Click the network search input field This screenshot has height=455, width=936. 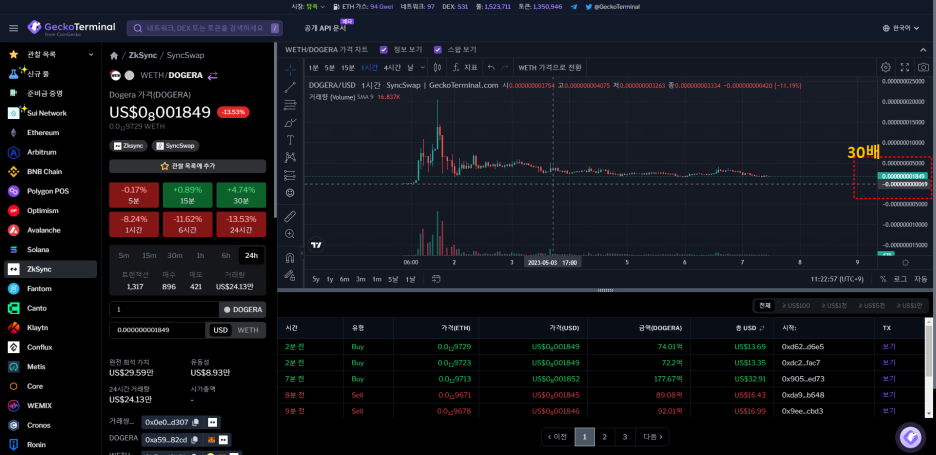[x=205, y=28]
